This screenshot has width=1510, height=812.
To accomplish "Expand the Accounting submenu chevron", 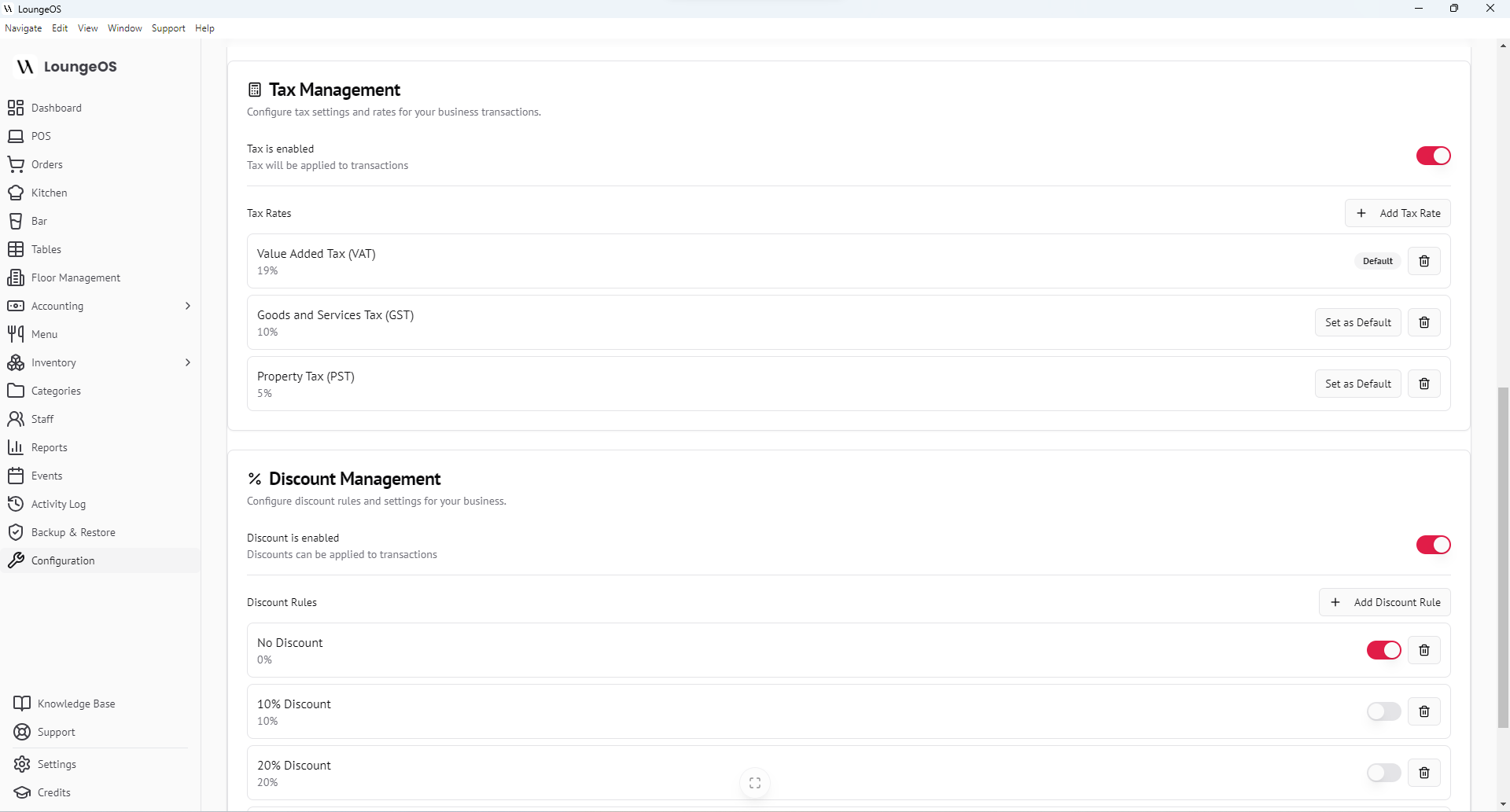I will [187, 306].
